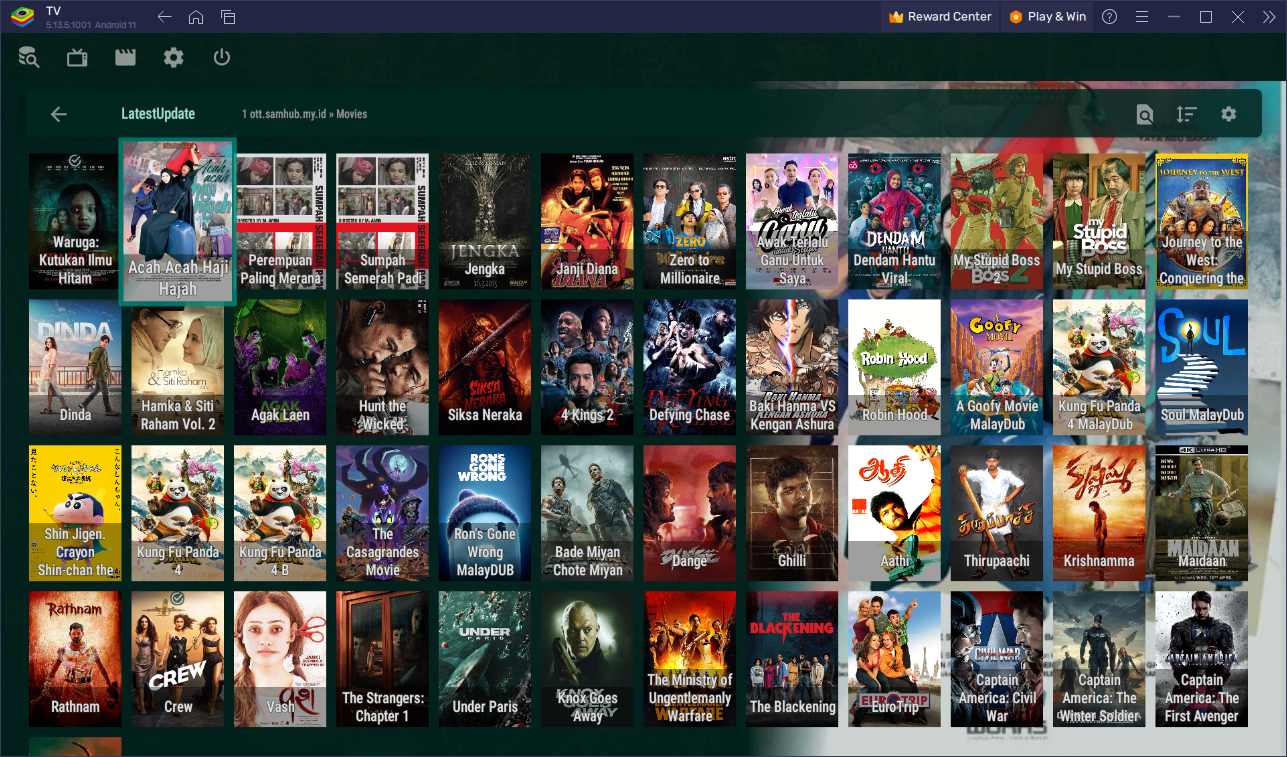Select Ron's Gone Wrong MalayDUB
The height and width of the screenshot is (757, 1287).
pyautogui.click(x=485, y=513)
